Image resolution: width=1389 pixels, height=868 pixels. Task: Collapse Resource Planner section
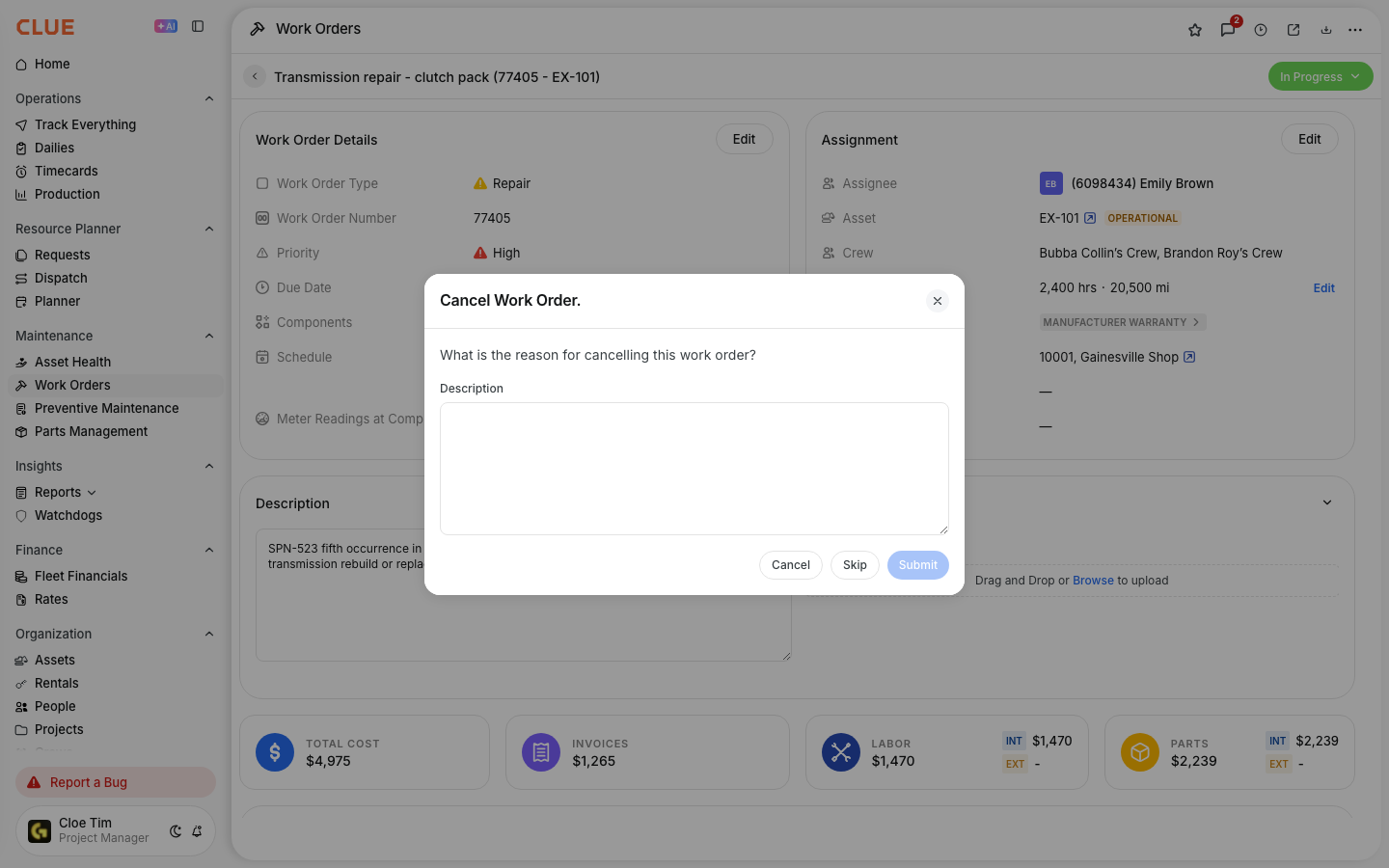pyautogui.click(x=209, y=229)
